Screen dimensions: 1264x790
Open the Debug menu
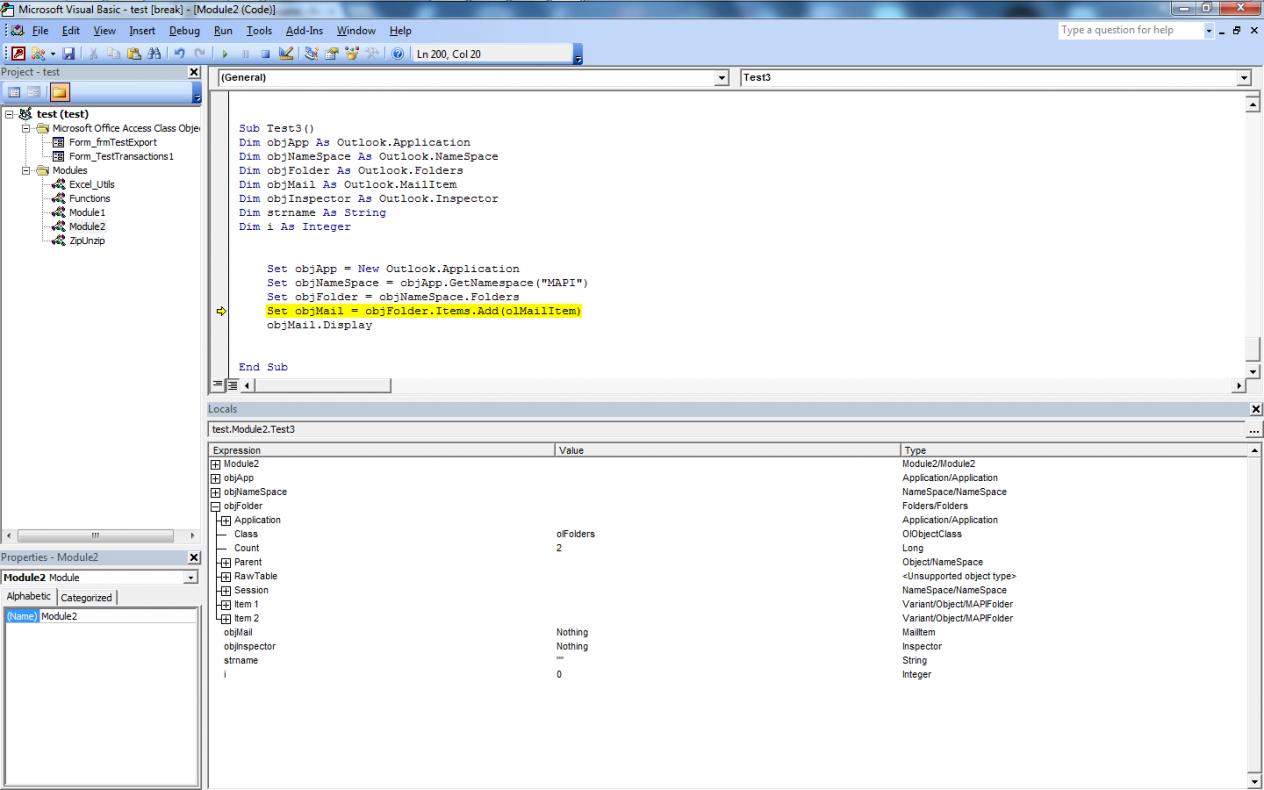pyautogui.click(x=185, y=31)
